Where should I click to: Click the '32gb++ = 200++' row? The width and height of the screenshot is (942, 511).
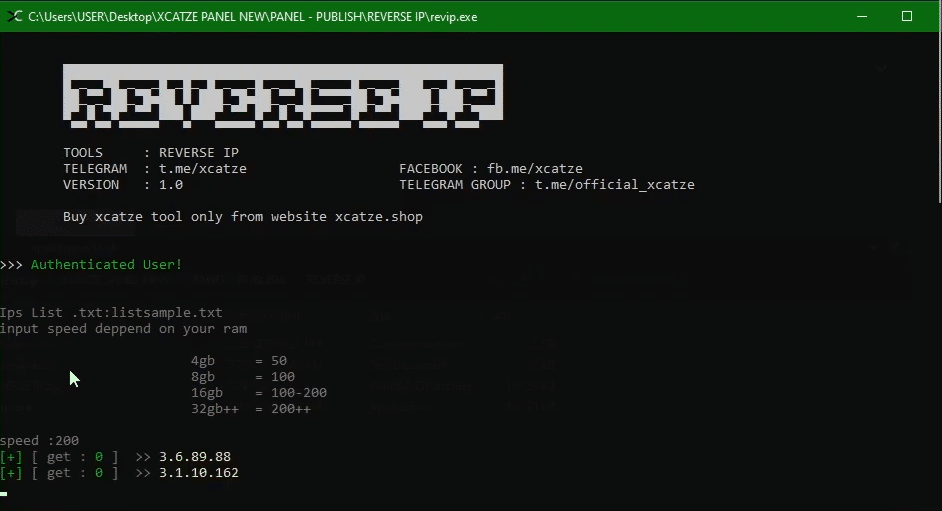251,409
